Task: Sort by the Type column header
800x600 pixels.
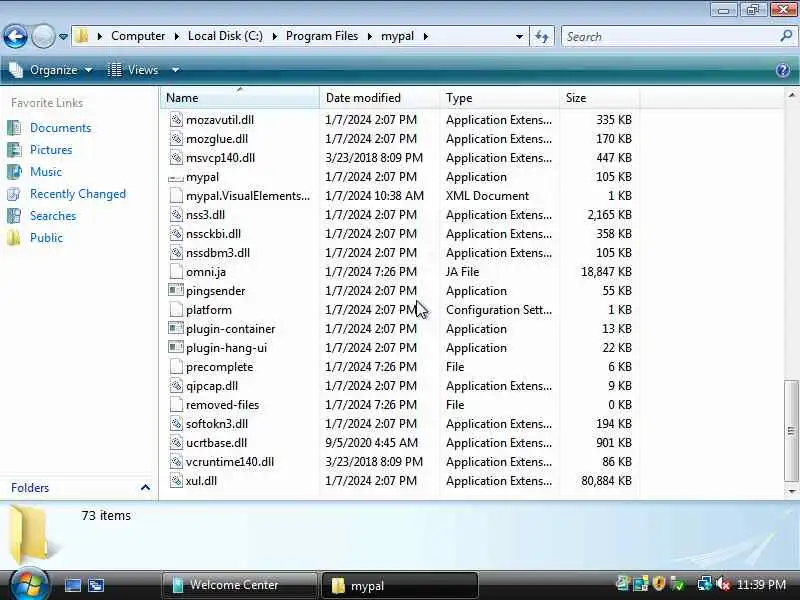Action: (x=499, y=97)
